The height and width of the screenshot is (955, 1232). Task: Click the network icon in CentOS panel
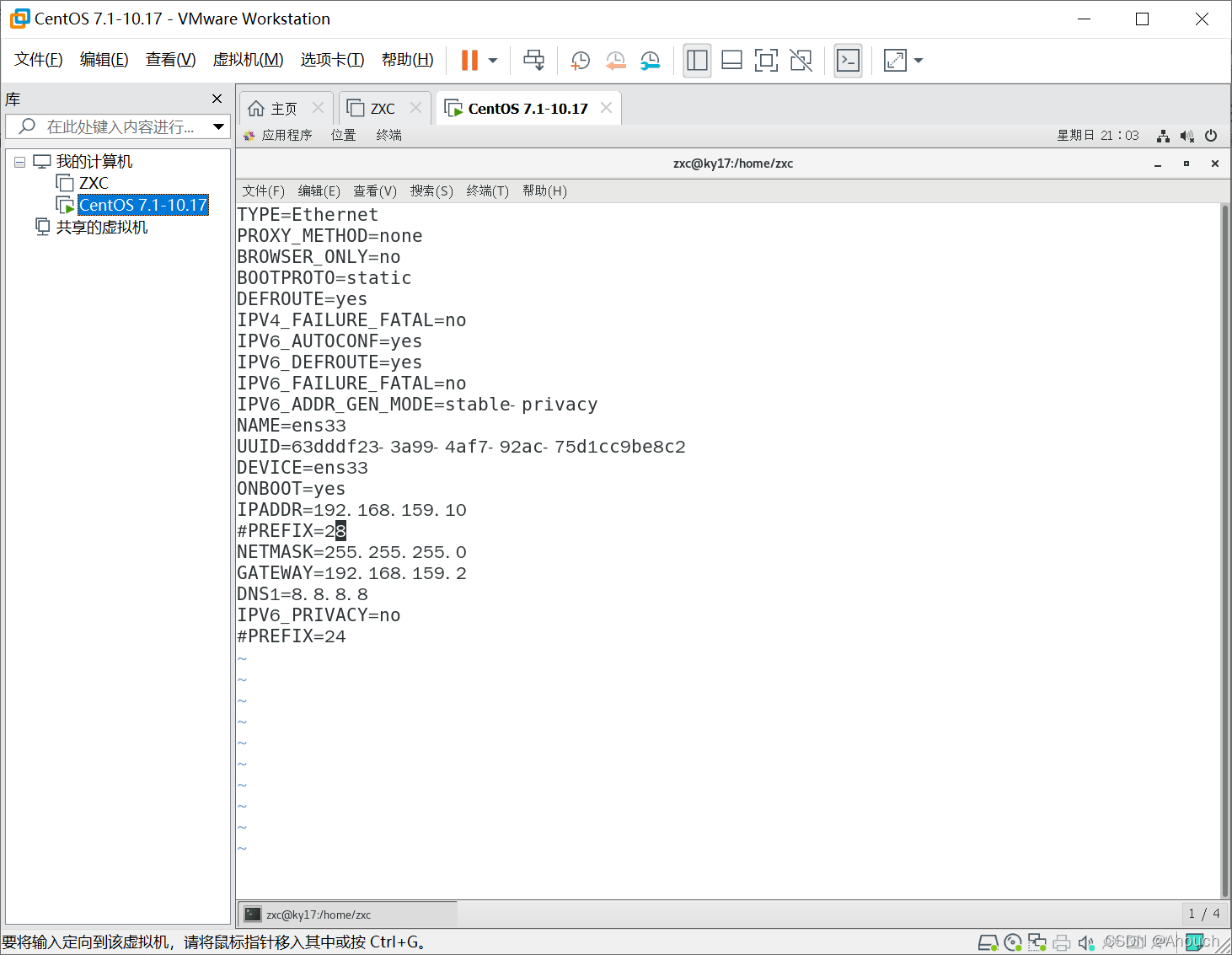pos(1163,136)
